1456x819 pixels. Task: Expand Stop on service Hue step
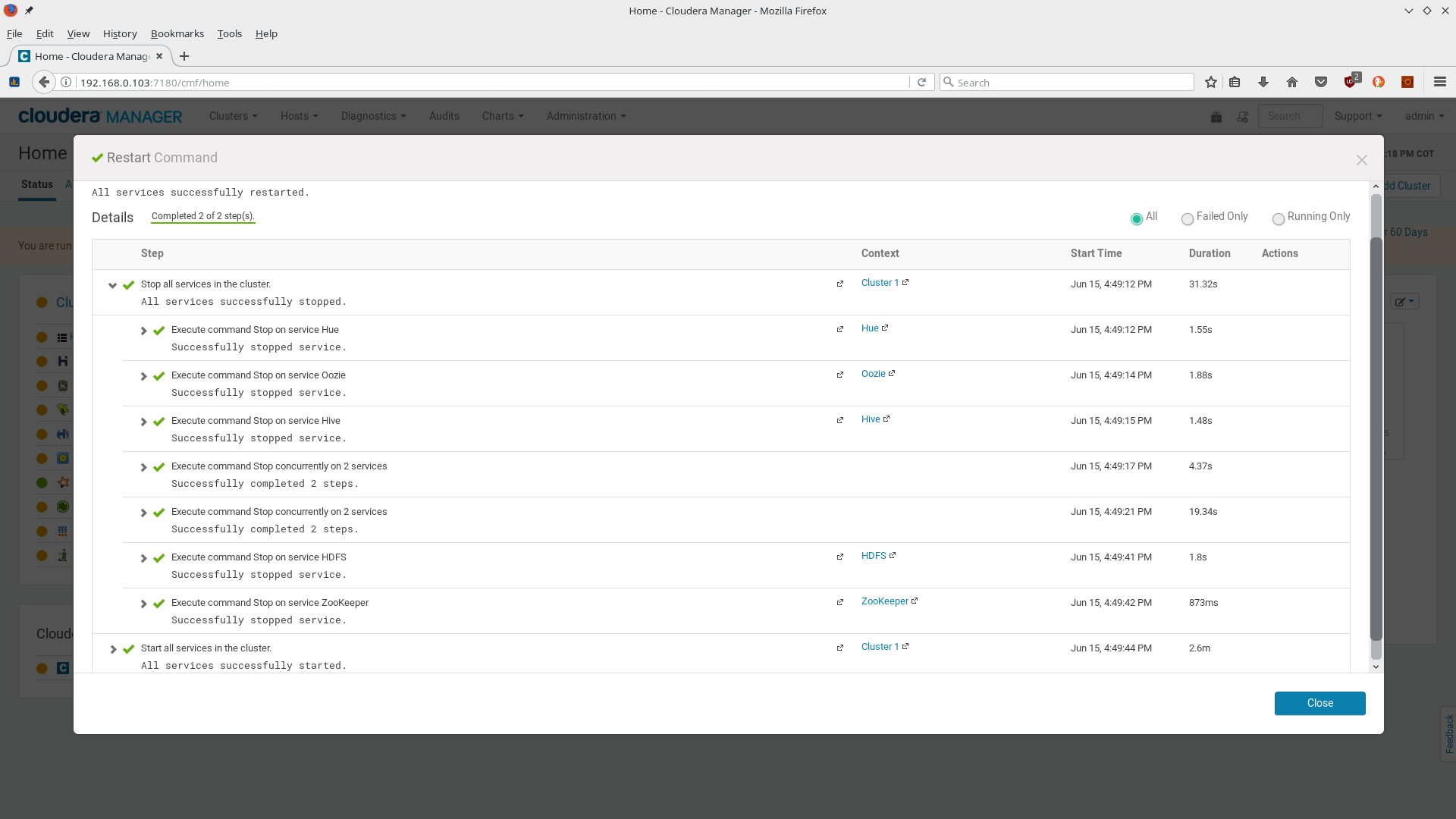pos(143,331)
